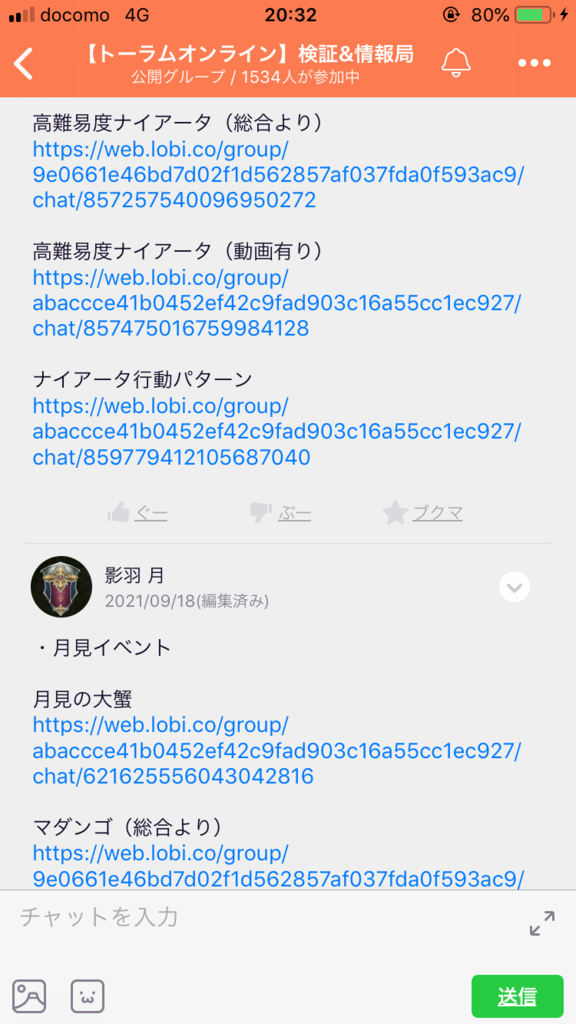Bookmark the post with ブクマ star
Viewport: 576px width, 1024px height.
(423, 514)
